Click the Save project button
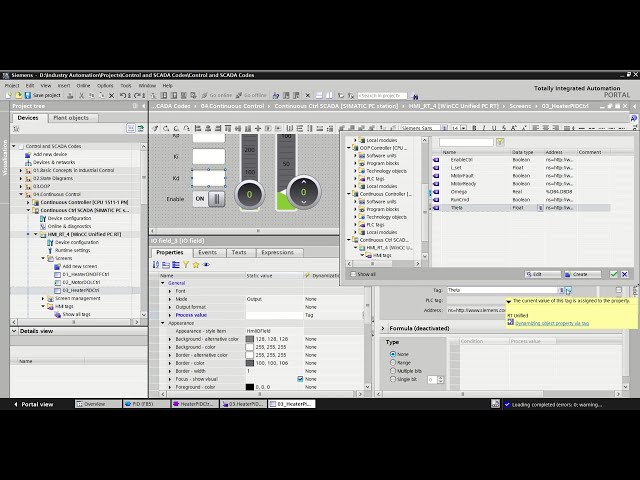The image size is (640, 480). pyautogui.click(x=42, y=96)
